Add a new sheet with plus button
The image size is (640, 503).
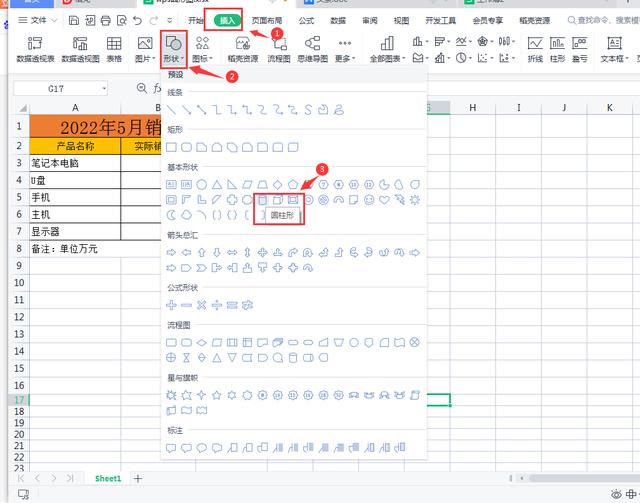coord(138,478)
